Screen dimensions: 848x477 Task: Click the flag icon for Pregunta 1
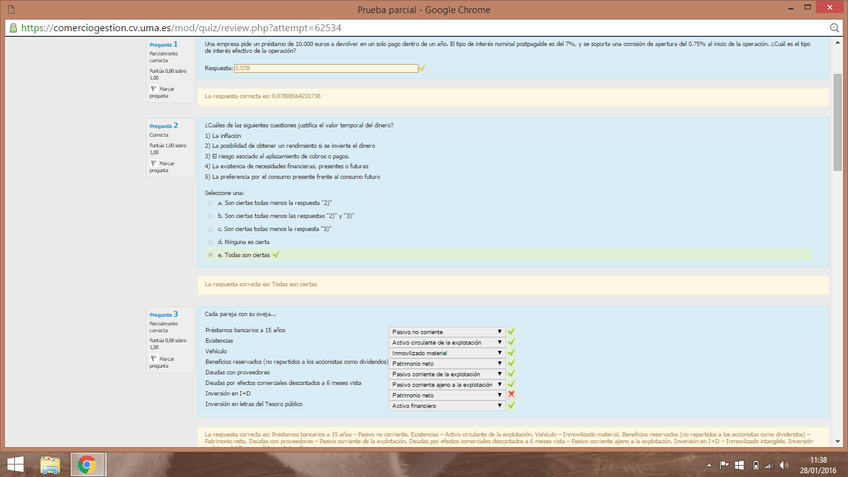click(153, 90)
